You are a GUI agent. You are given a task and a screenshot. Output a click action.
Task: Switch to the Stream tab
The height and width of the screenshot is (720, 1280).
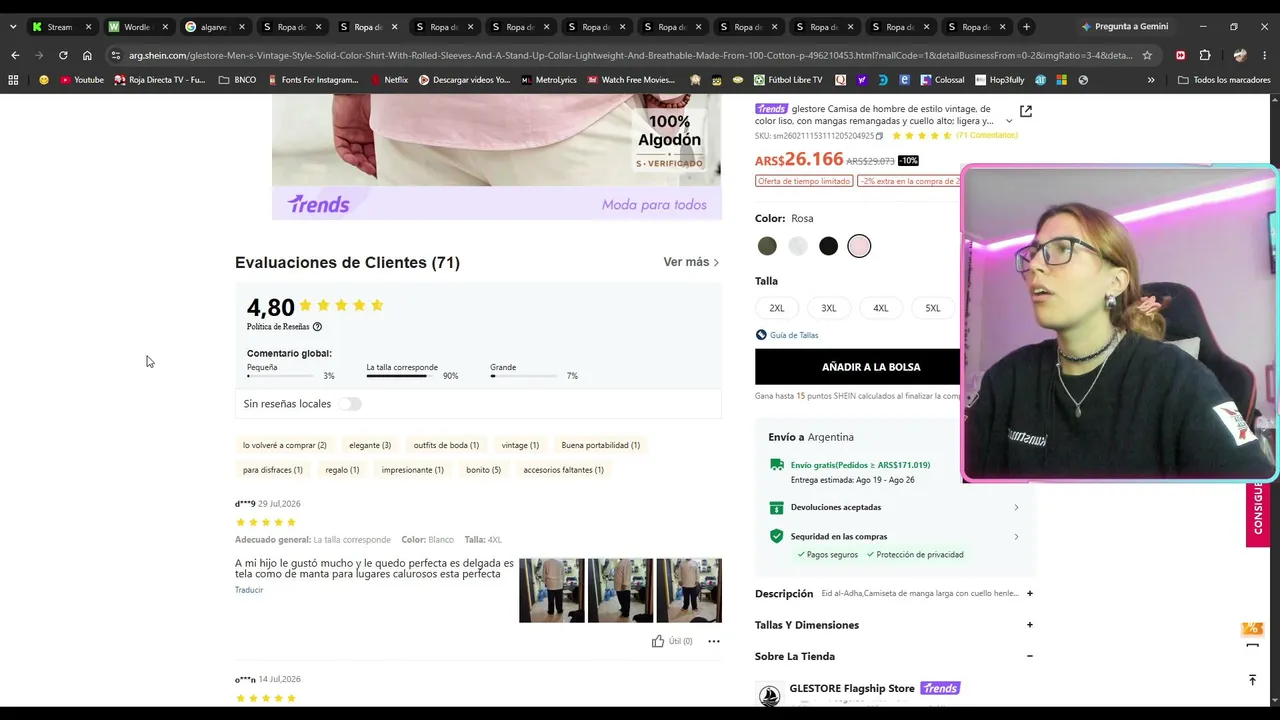(x=60, y=27)
